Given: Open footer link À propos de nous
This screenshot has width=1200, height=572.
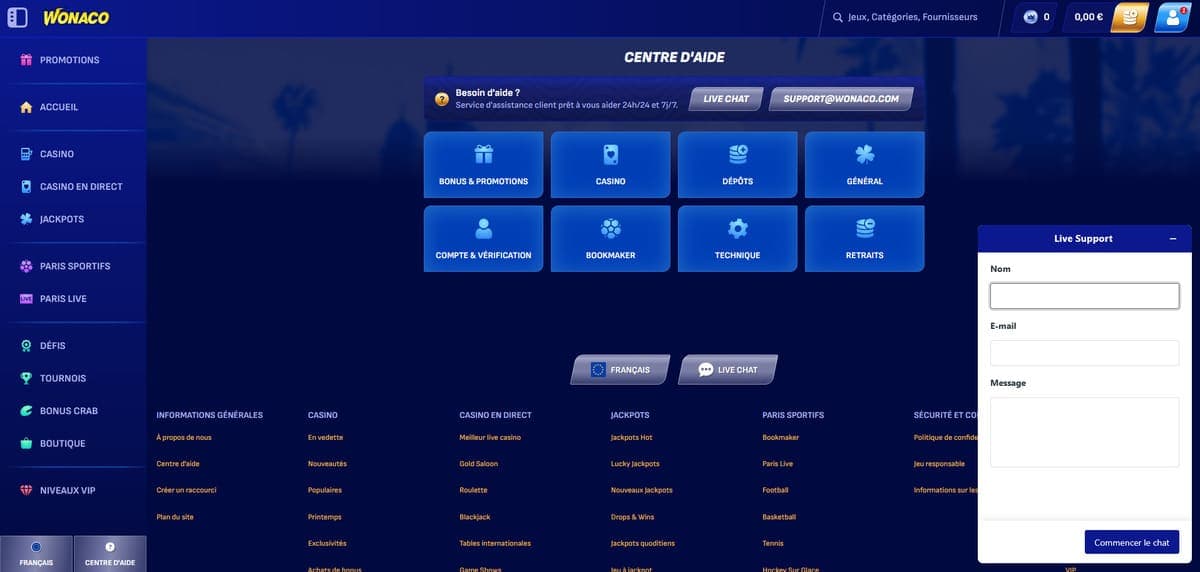Looking at the screenshot, I should coord(184,438).
